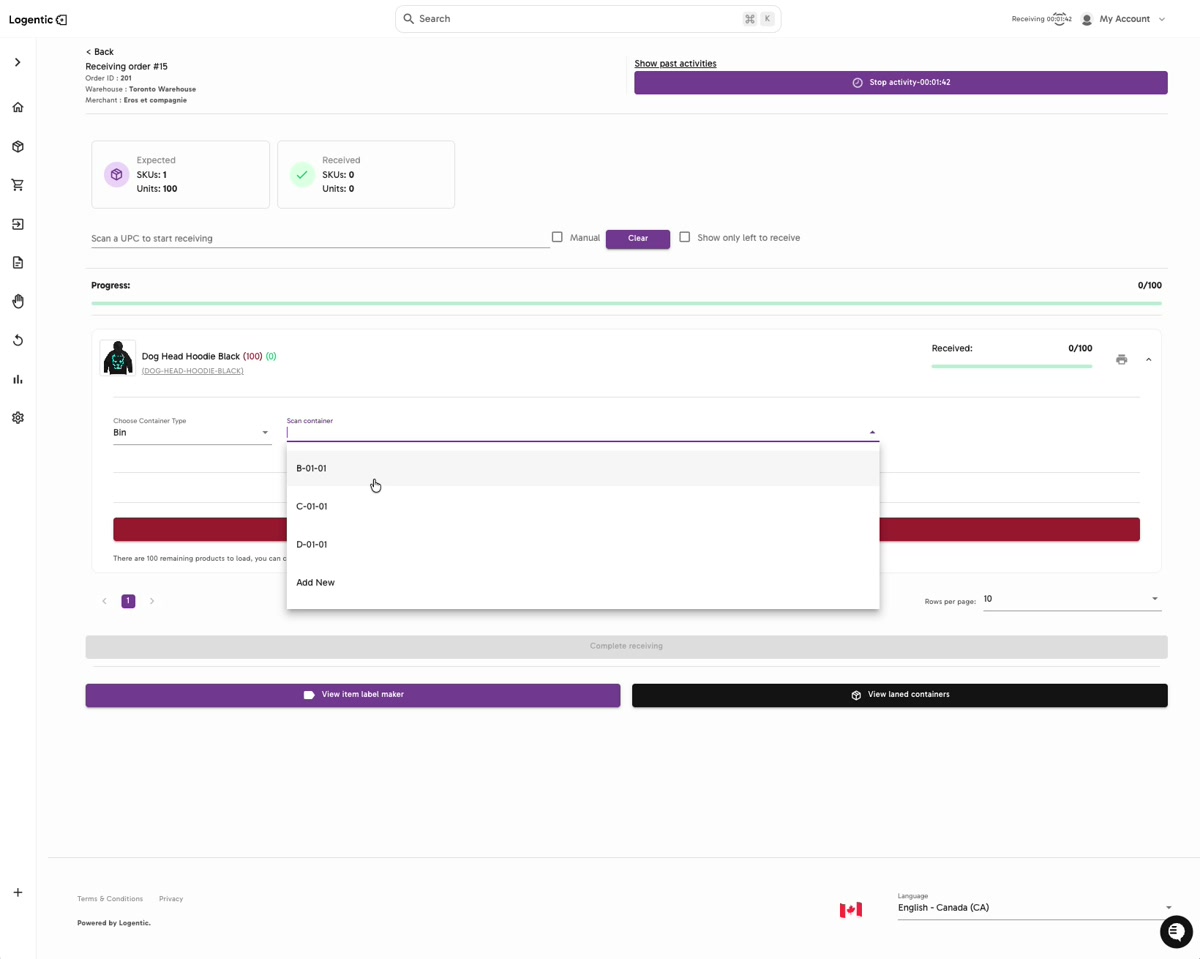Click the Dog Head Hoodie thumbnail

coord(118,358)
